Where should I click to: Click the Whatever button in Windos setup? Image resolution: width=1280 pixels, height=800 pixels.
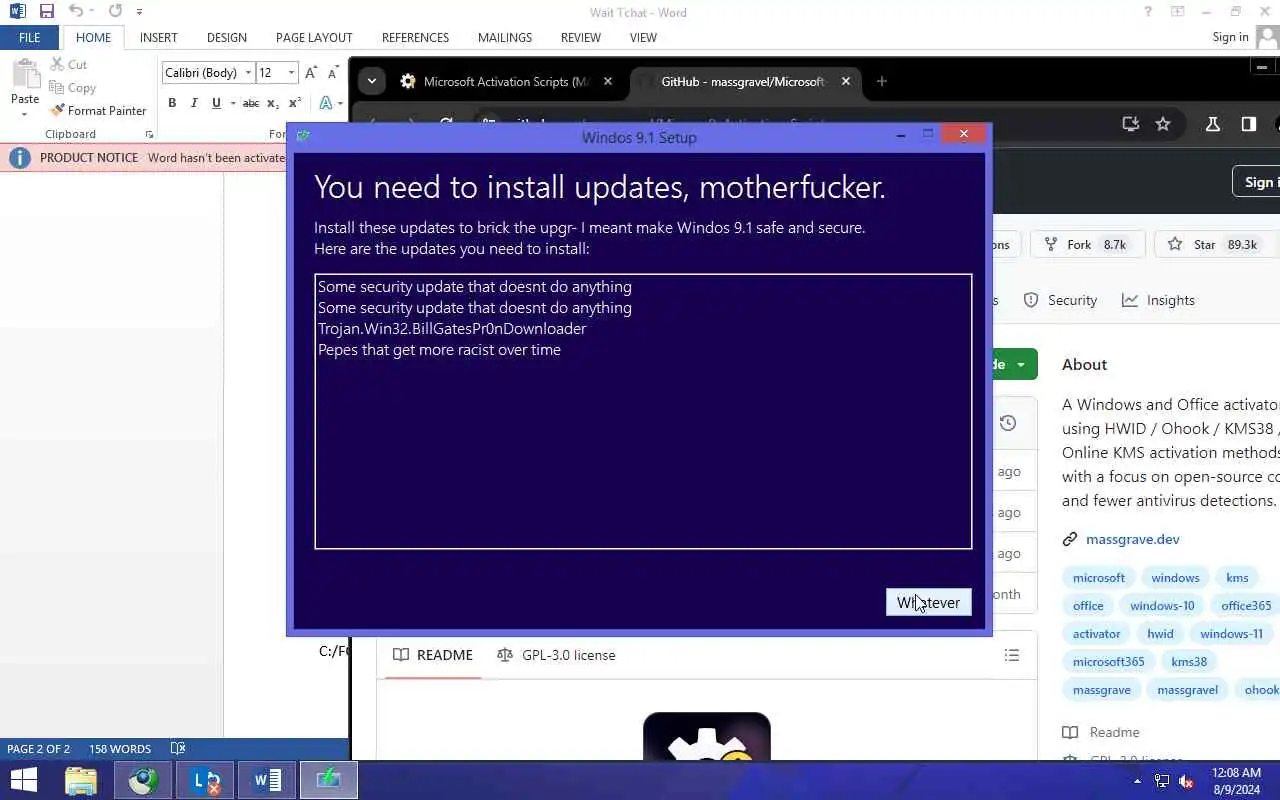click(x=928, y=602)
